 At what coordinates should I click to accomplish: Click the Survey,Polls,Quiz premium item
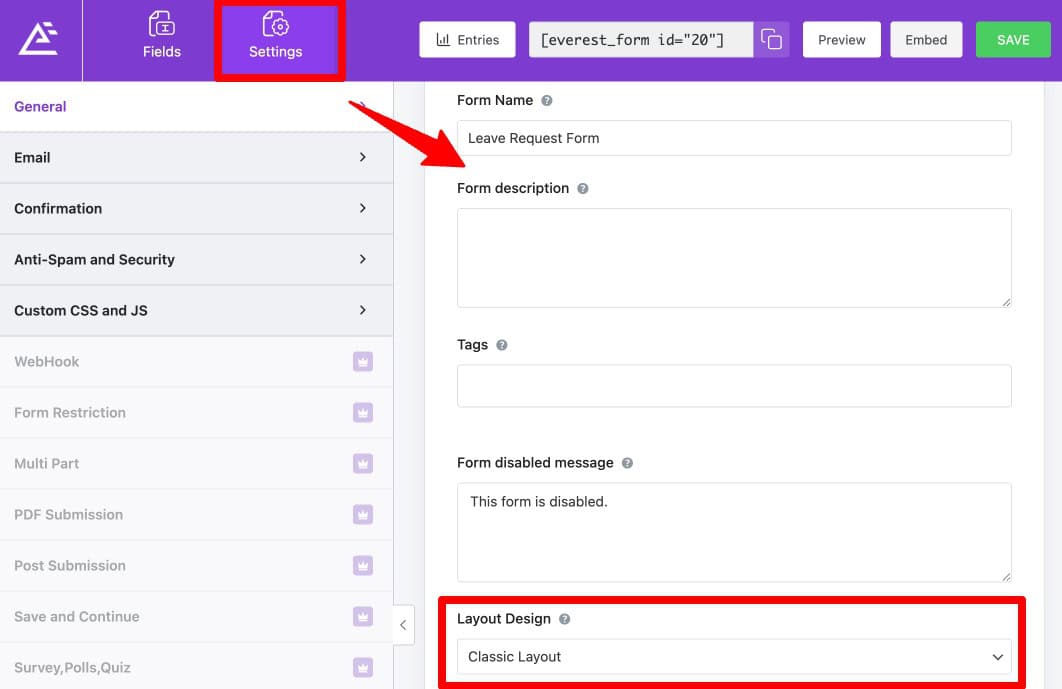pyautogui.click(x=196, y=667)
